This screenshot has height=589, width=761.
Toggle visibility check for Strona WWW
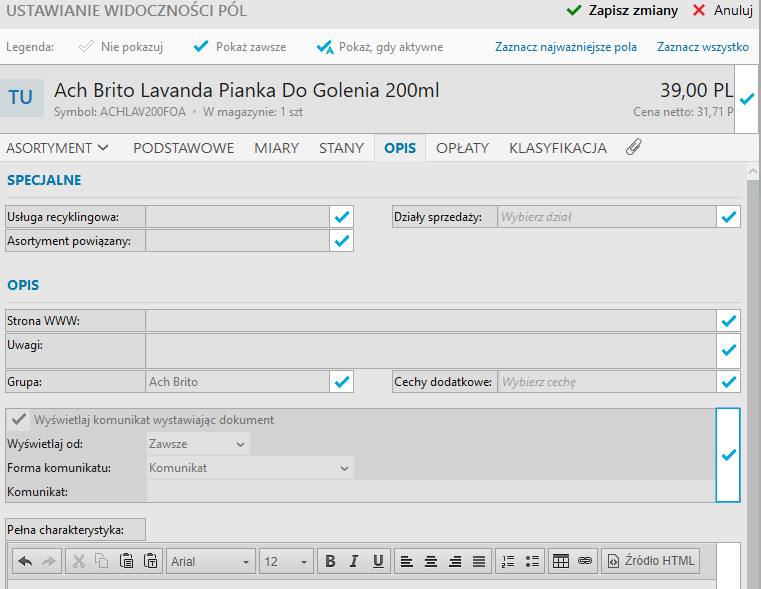729,321
